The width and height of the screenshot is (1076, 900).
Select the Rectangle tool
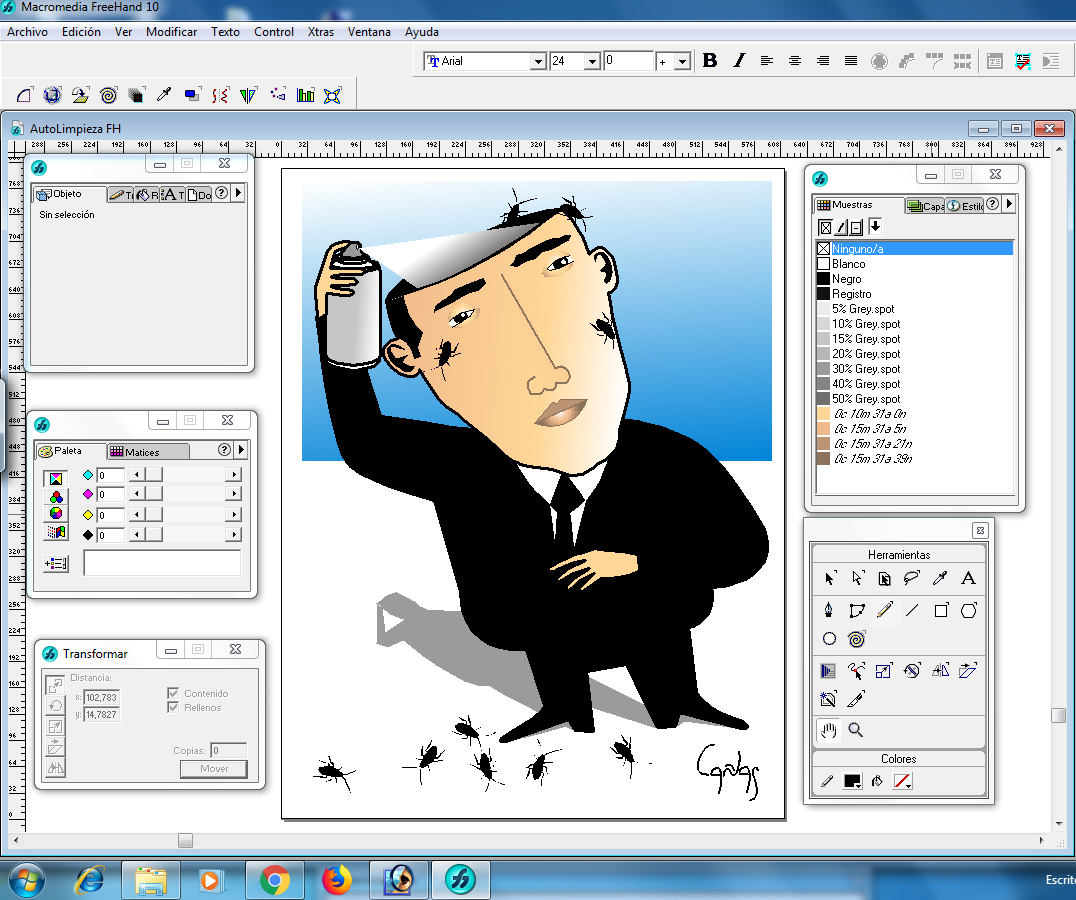941,610
